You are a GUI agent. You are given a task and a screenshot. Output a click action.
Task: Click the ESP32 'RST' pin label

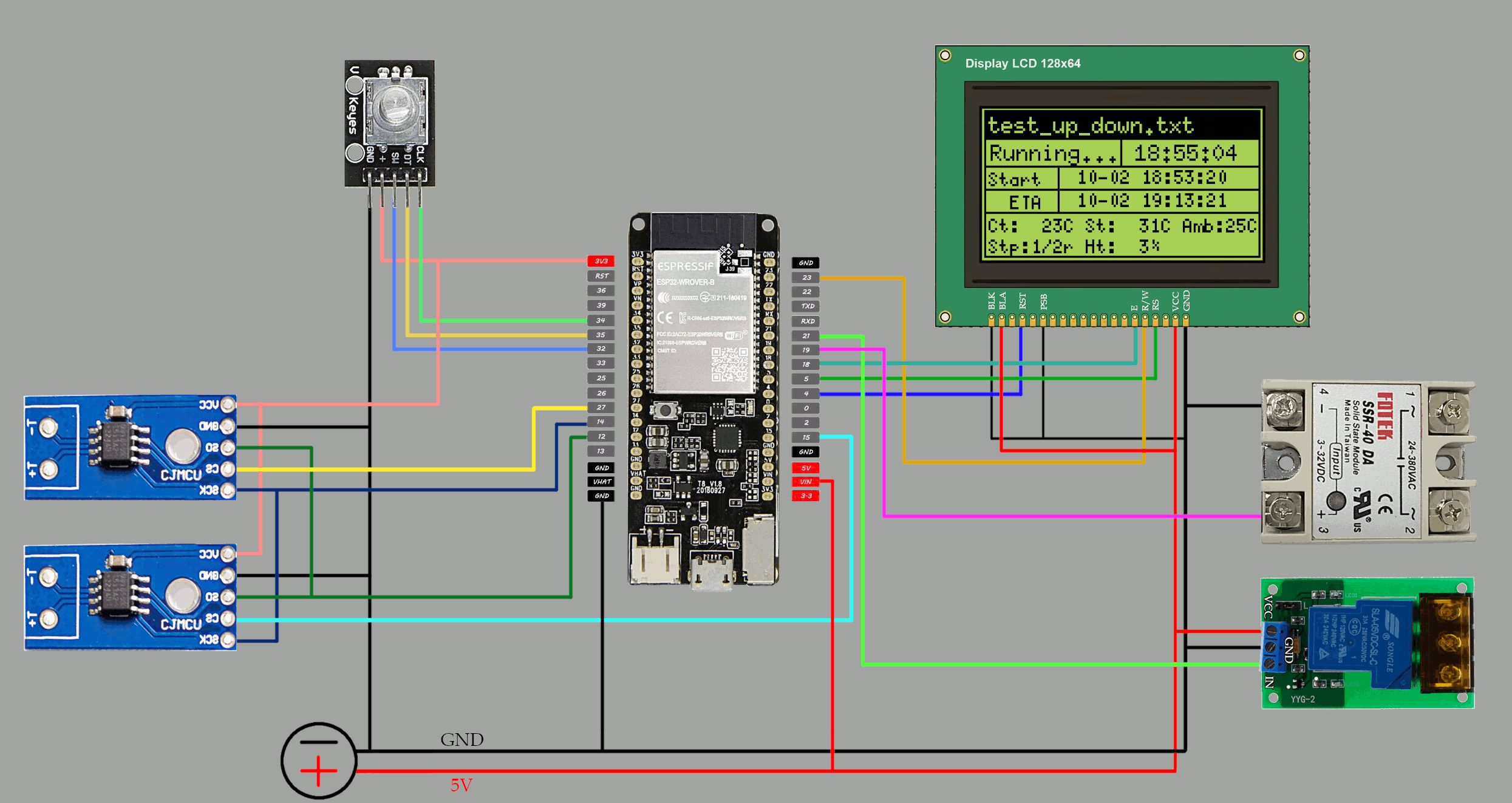601,276
